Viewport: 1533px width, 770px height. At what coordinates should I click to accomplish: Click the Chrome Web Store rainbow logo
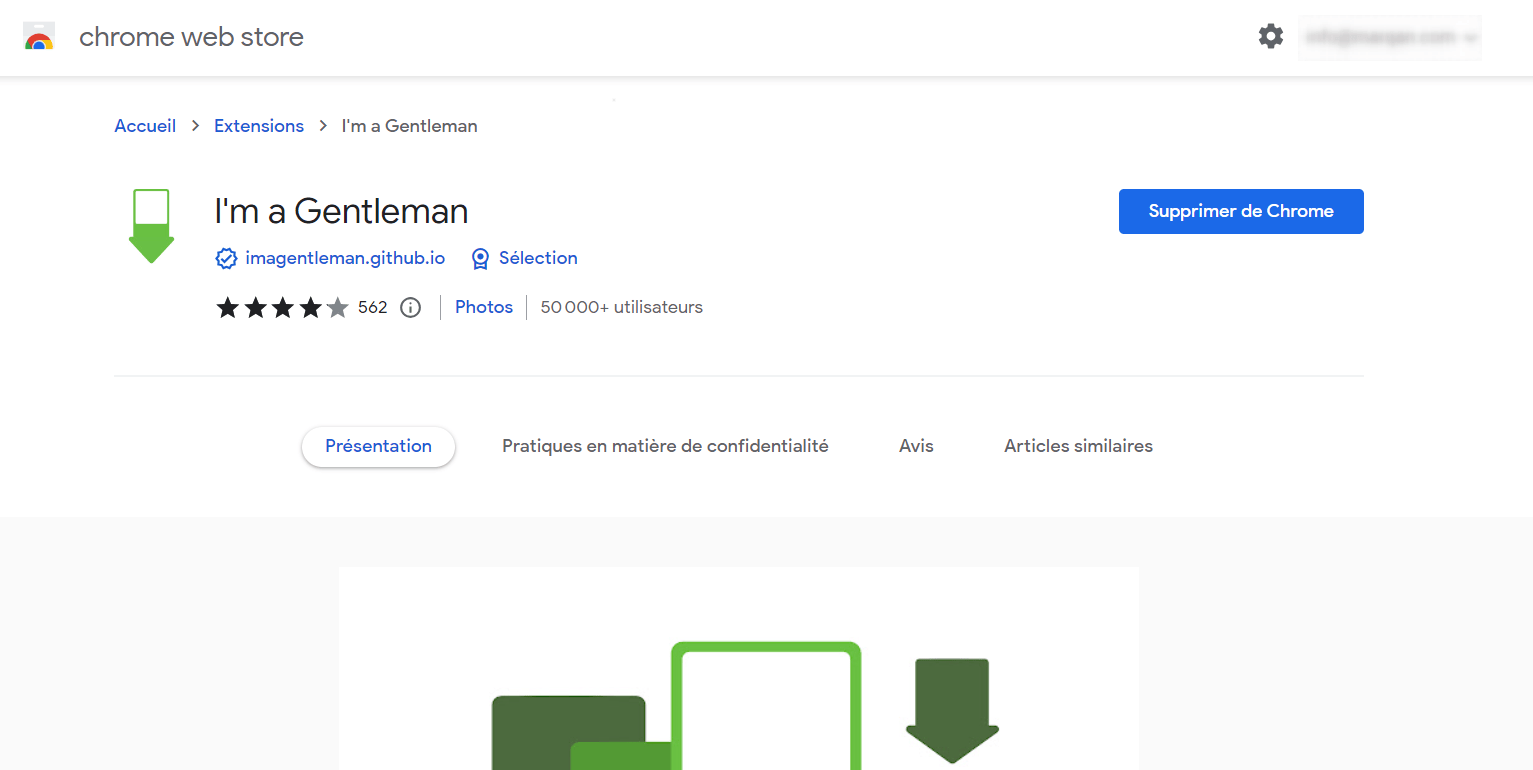pos(39,37)
